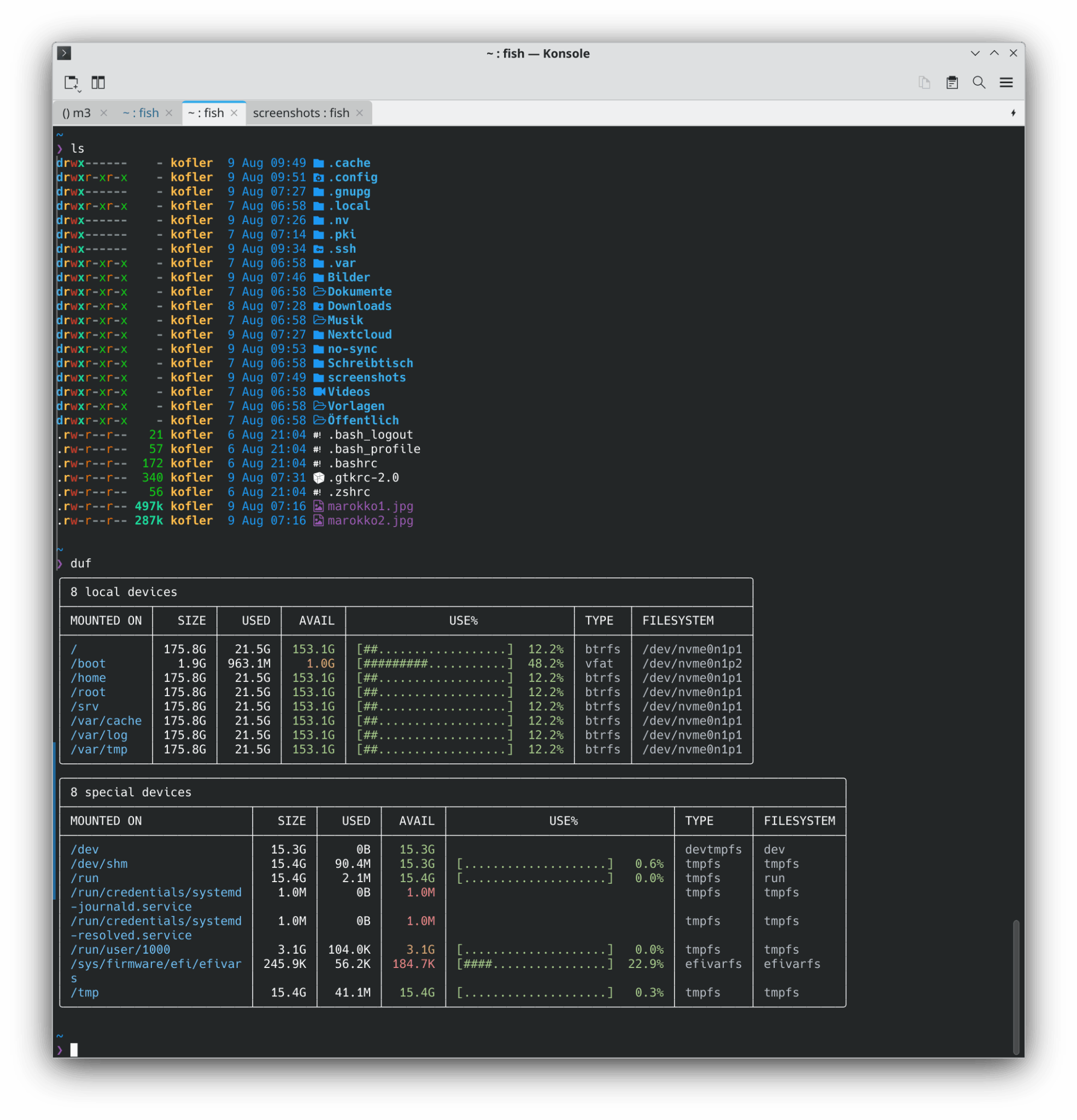Viewport: 1077px width, 1120px height.
Task: Click the Paste clipboard toolbar icon
Action: point(952,82)
